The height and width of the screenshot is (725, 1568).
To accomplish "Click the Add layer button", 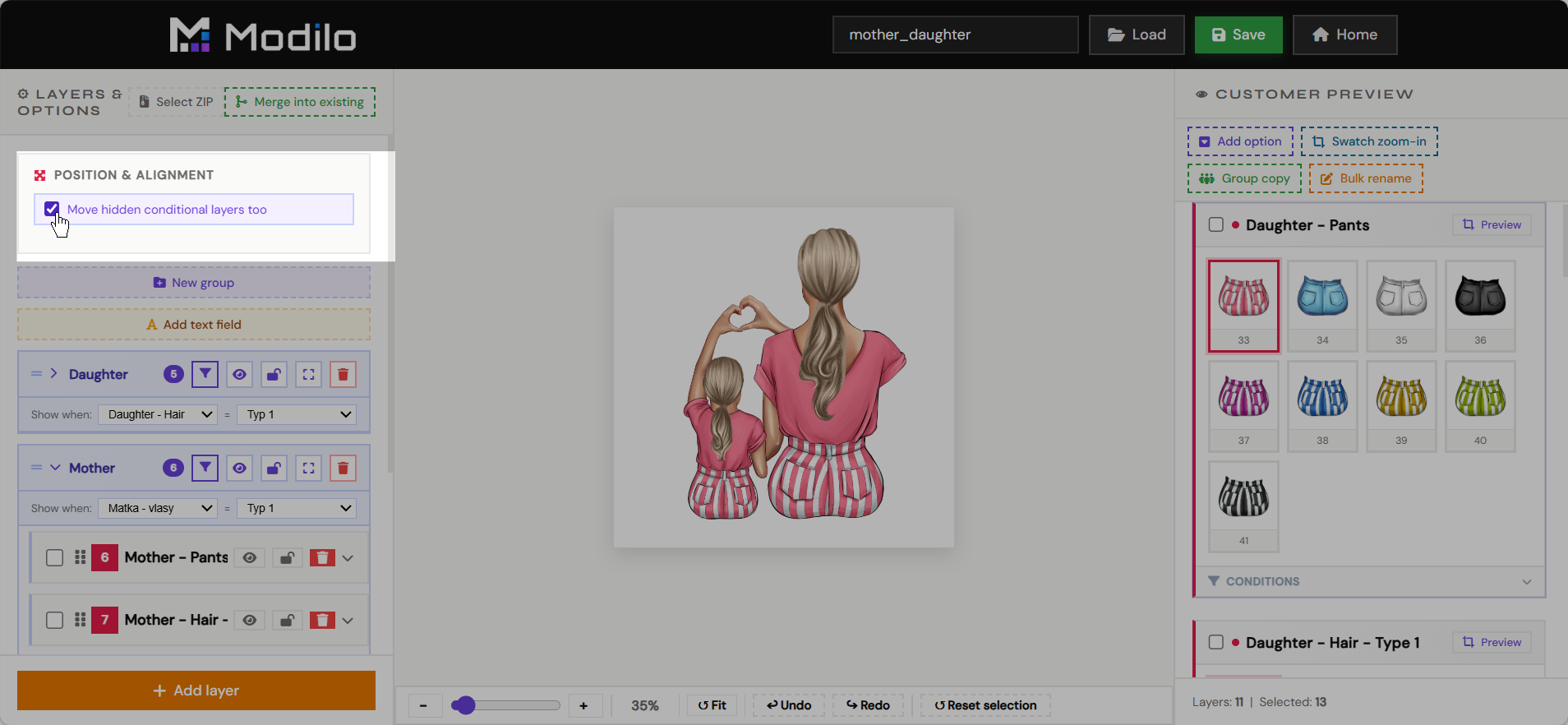I will click(x=196, y=690).
